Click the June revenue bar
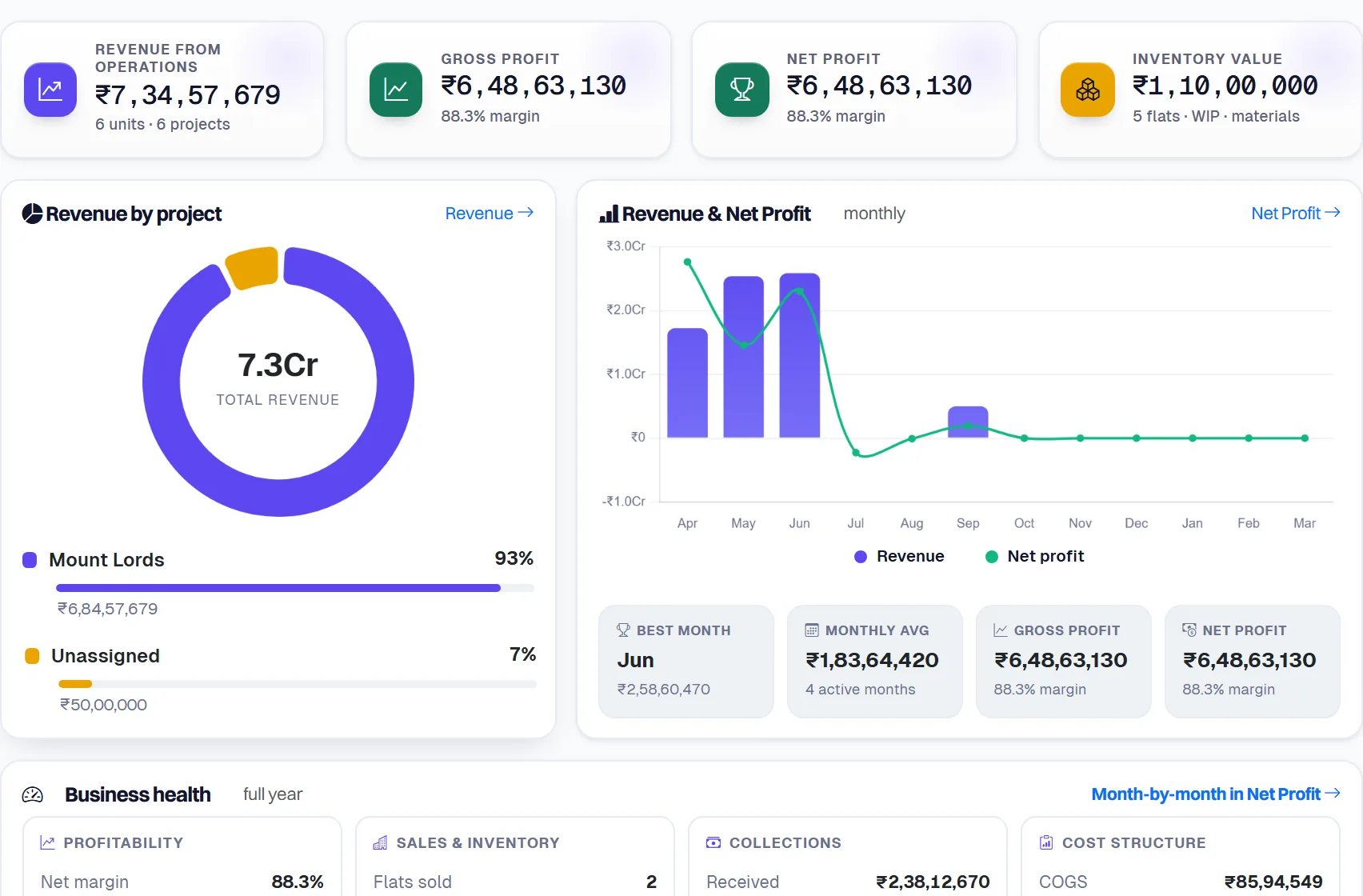Screen dimensions: 1363x896 point(799,355)
